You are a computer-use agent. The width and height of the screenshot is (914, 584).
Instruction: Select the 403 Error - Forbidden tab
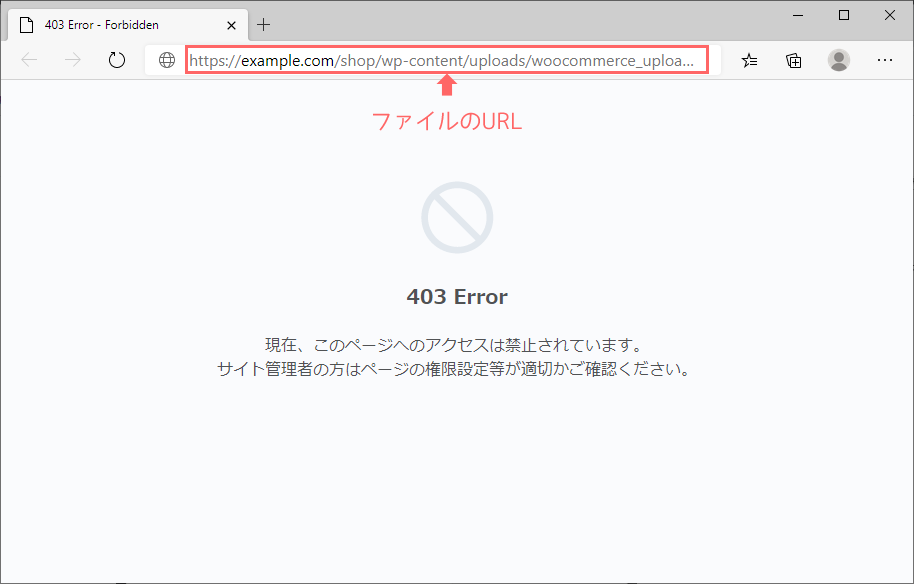click(128, 25)
